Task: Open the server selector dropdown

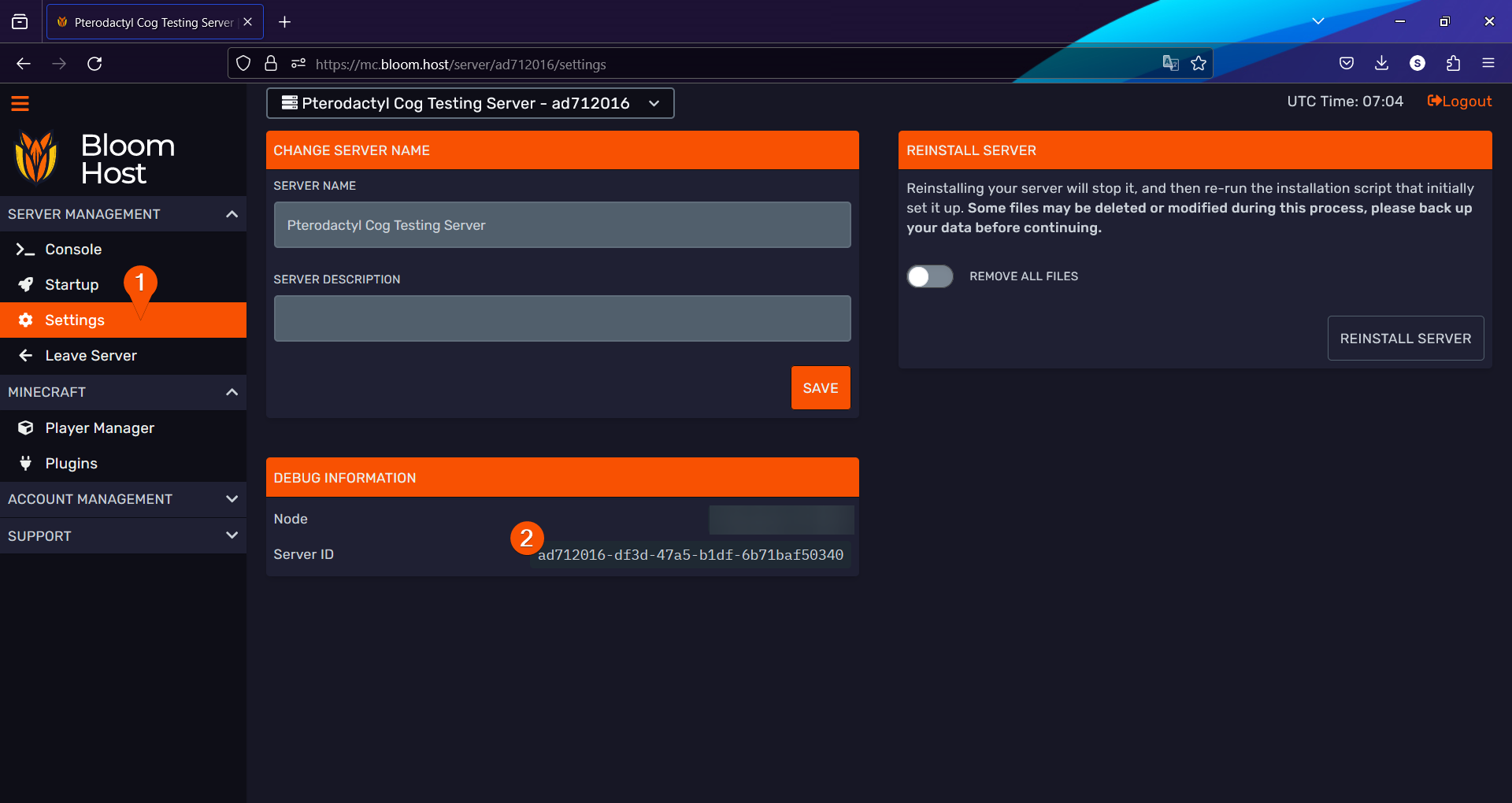Action: click(x=470, y=103)
